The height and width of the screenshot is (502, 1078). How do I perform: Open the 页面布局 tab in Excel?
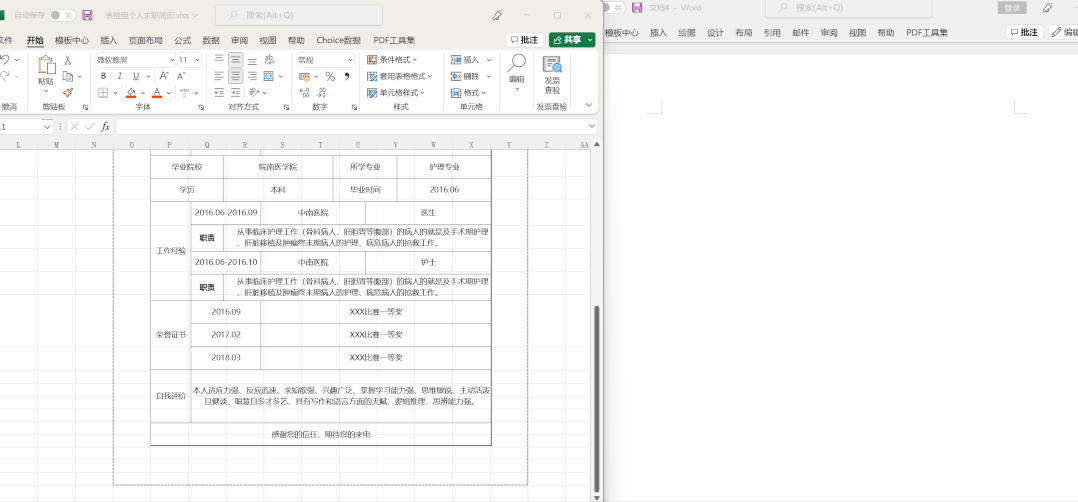tap(145, 41)
